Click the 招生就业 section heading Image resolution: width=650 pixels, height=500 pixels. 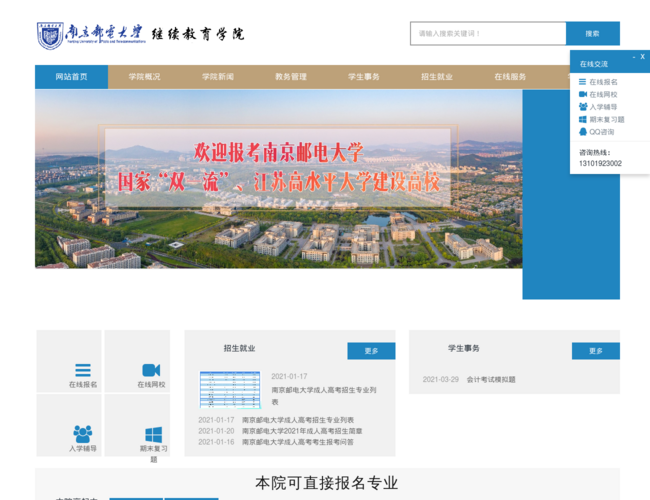[240, 348]
